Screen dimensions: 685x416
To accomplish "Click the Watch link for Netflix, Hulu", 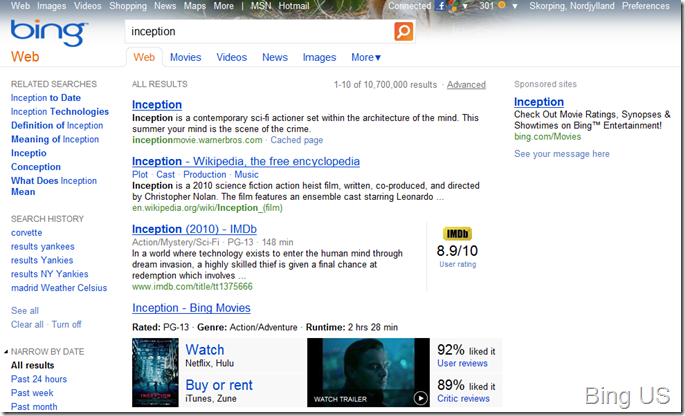I will [x=204, y=350].
